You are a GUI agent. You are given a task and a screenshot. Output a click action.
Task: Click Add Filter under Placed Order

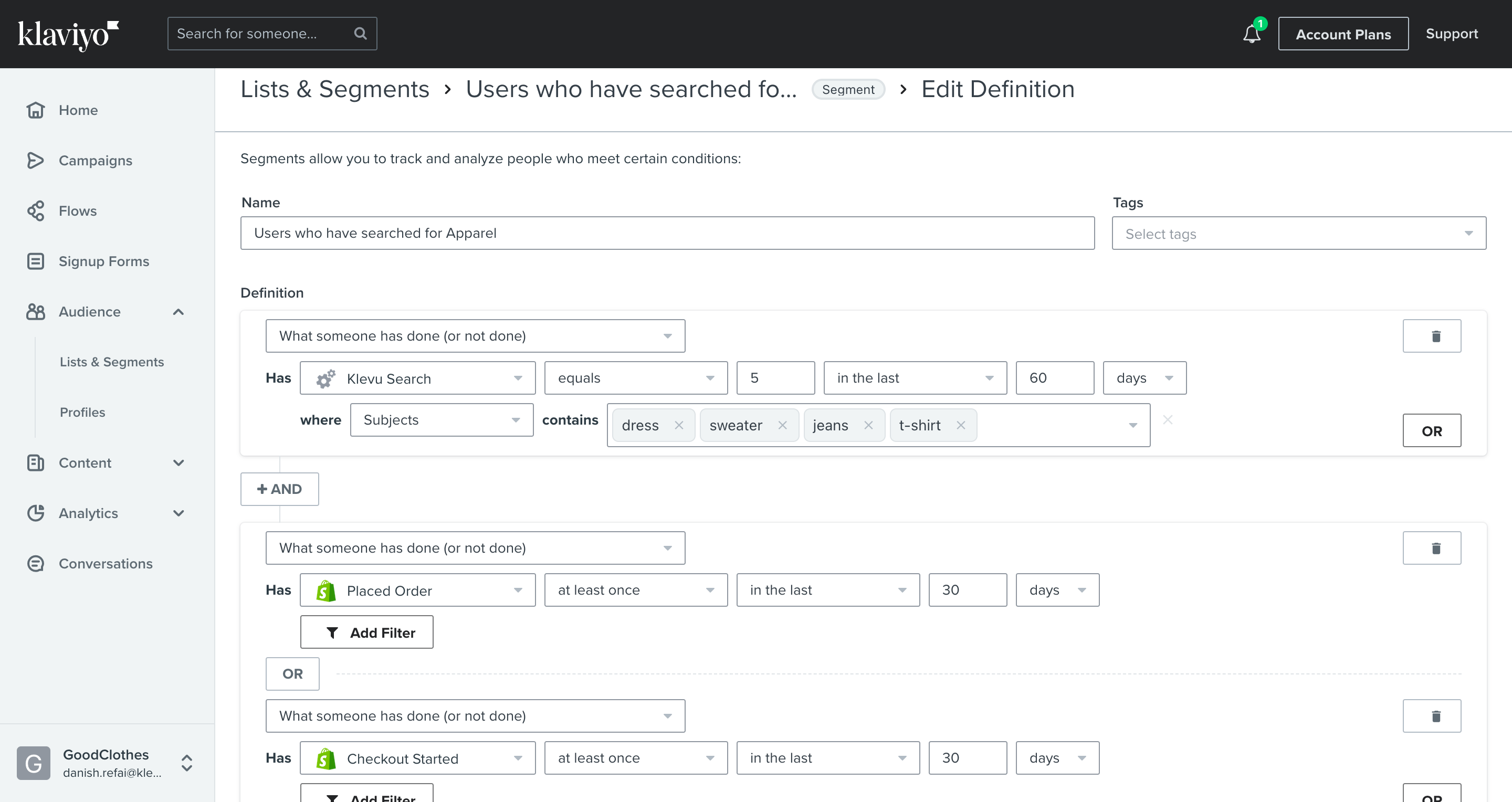pos(367,632)
